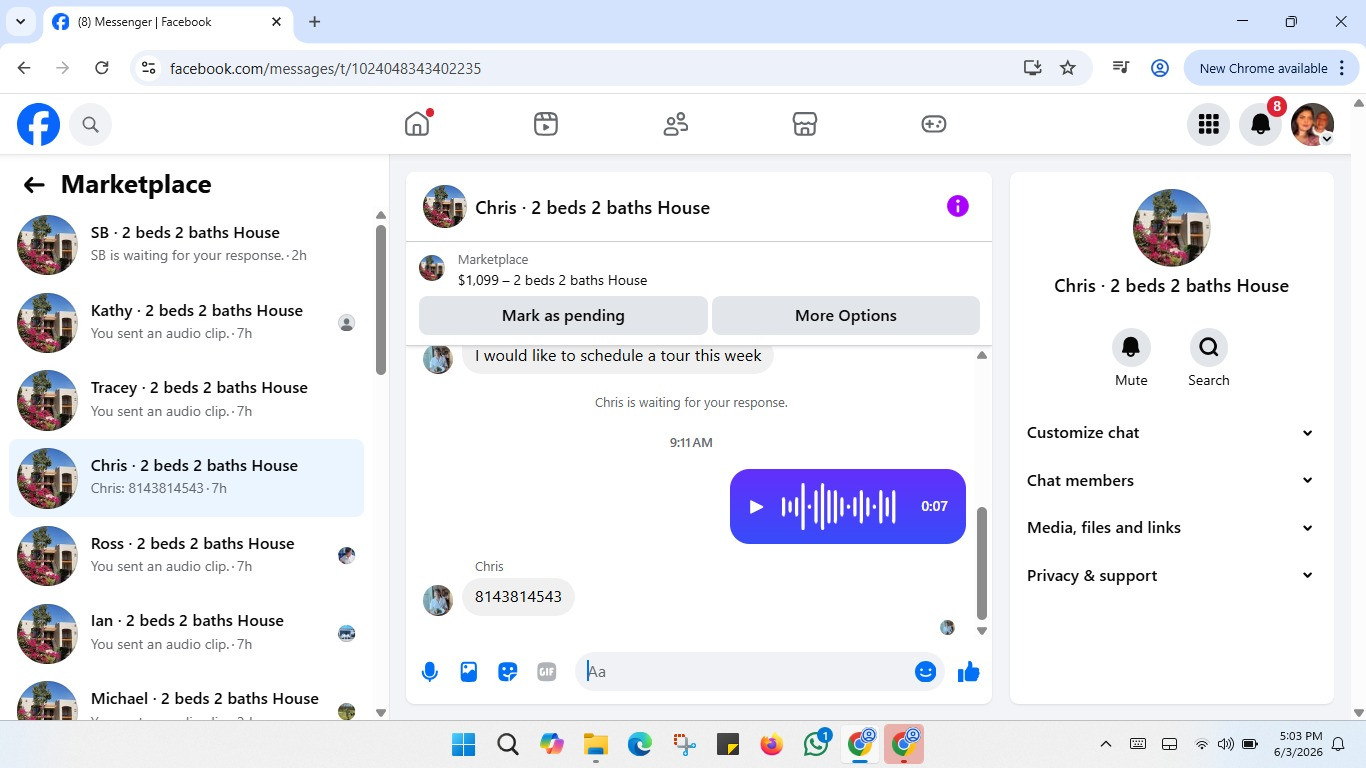Click the address bar URL
This screenshot has width=1366, height=768.
tap(326, 69)
